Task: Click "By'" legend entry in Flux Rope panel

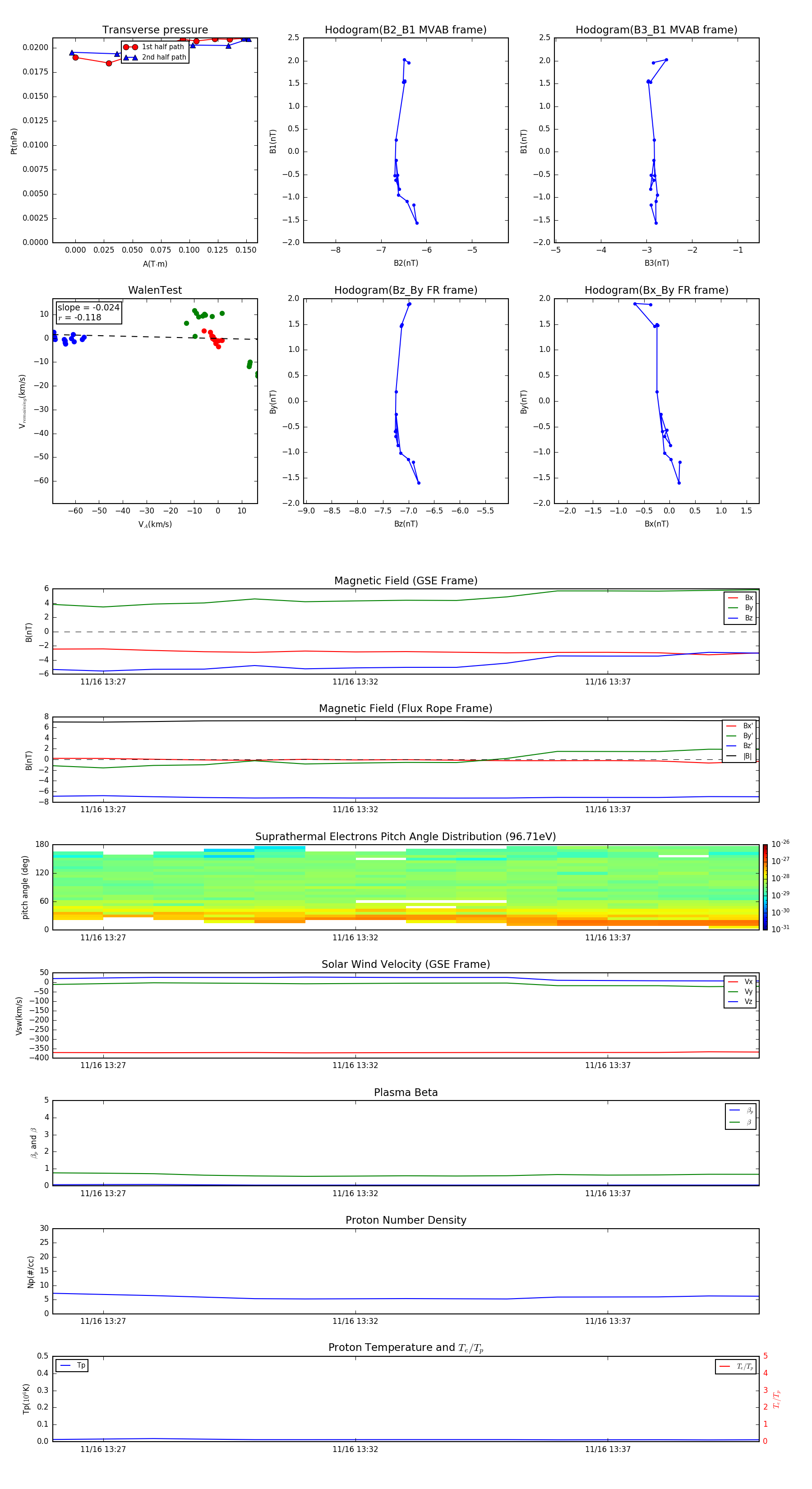Action: (739, 736)
